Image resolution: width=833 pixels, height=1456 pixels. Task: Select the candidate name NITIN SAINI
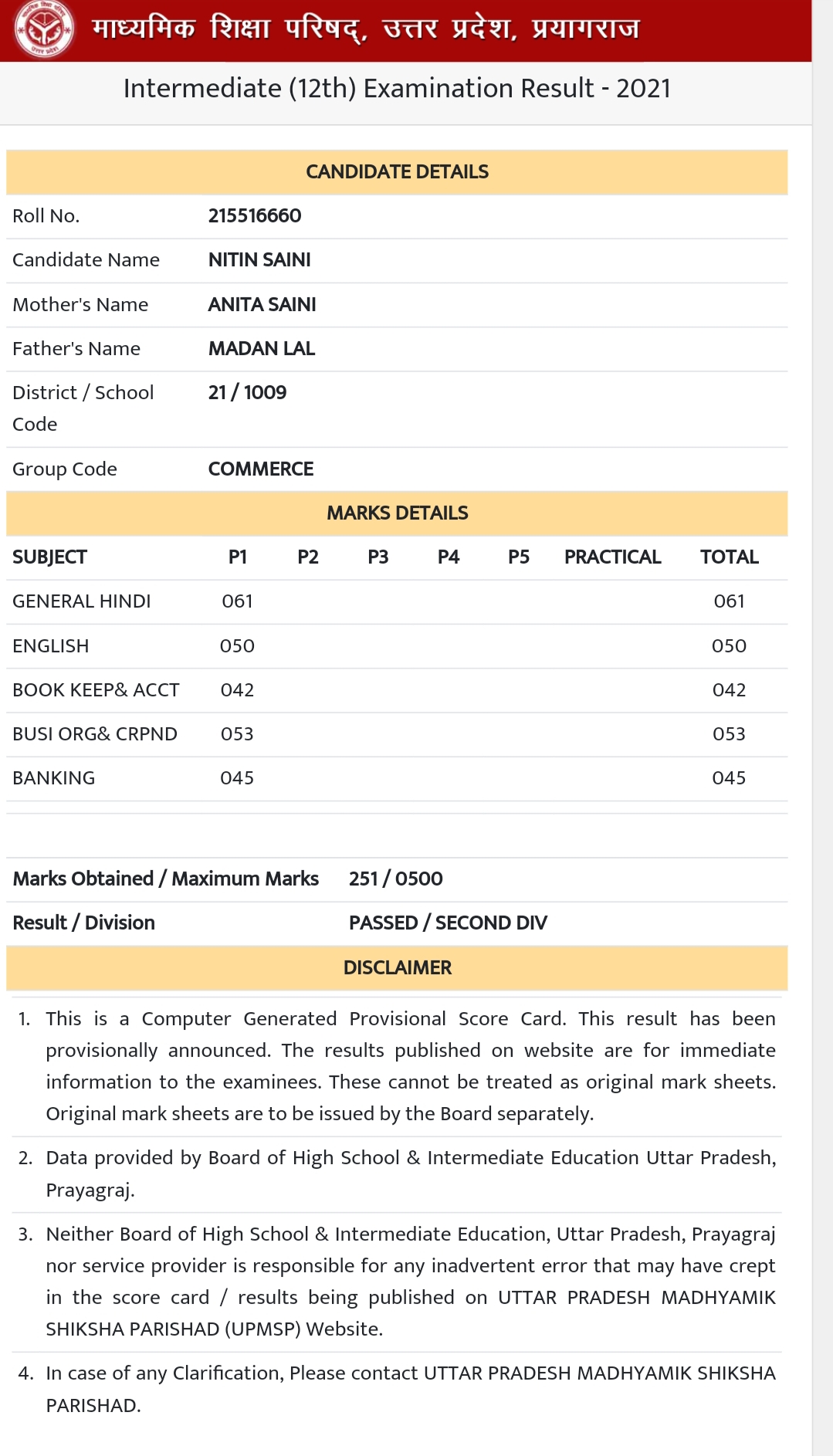coord(259,260)
